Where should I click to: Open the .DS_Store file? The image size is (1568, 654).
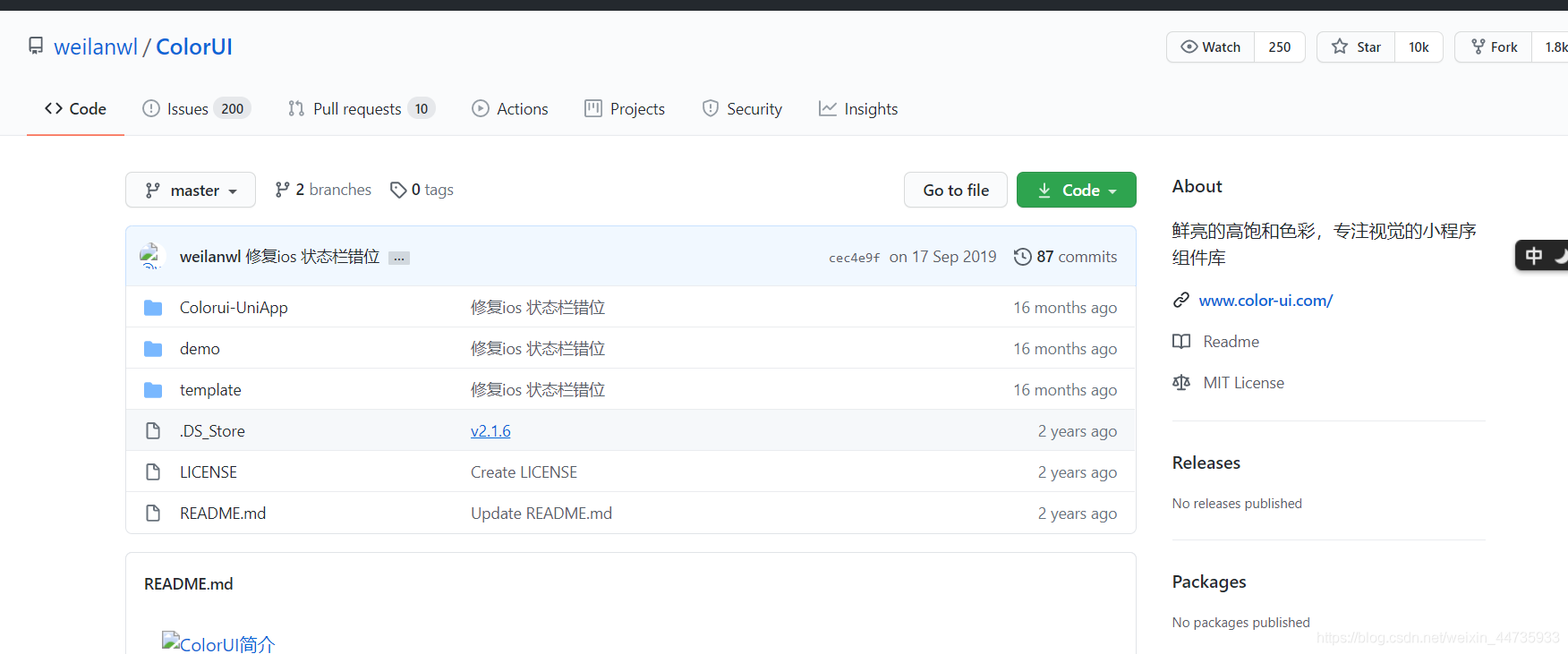212,431
